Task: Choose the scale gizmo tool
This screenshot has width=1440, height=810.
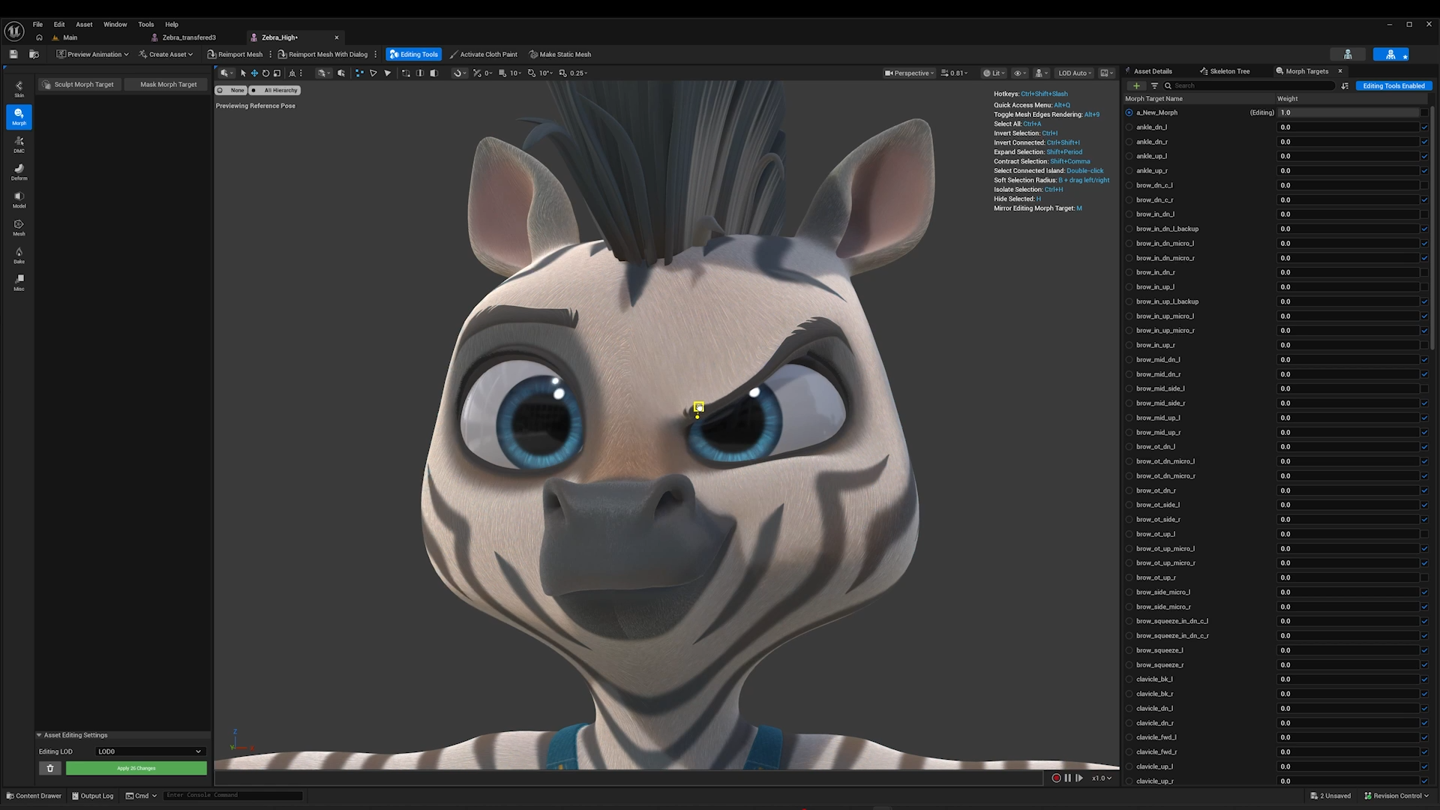Action: [276, 73]
